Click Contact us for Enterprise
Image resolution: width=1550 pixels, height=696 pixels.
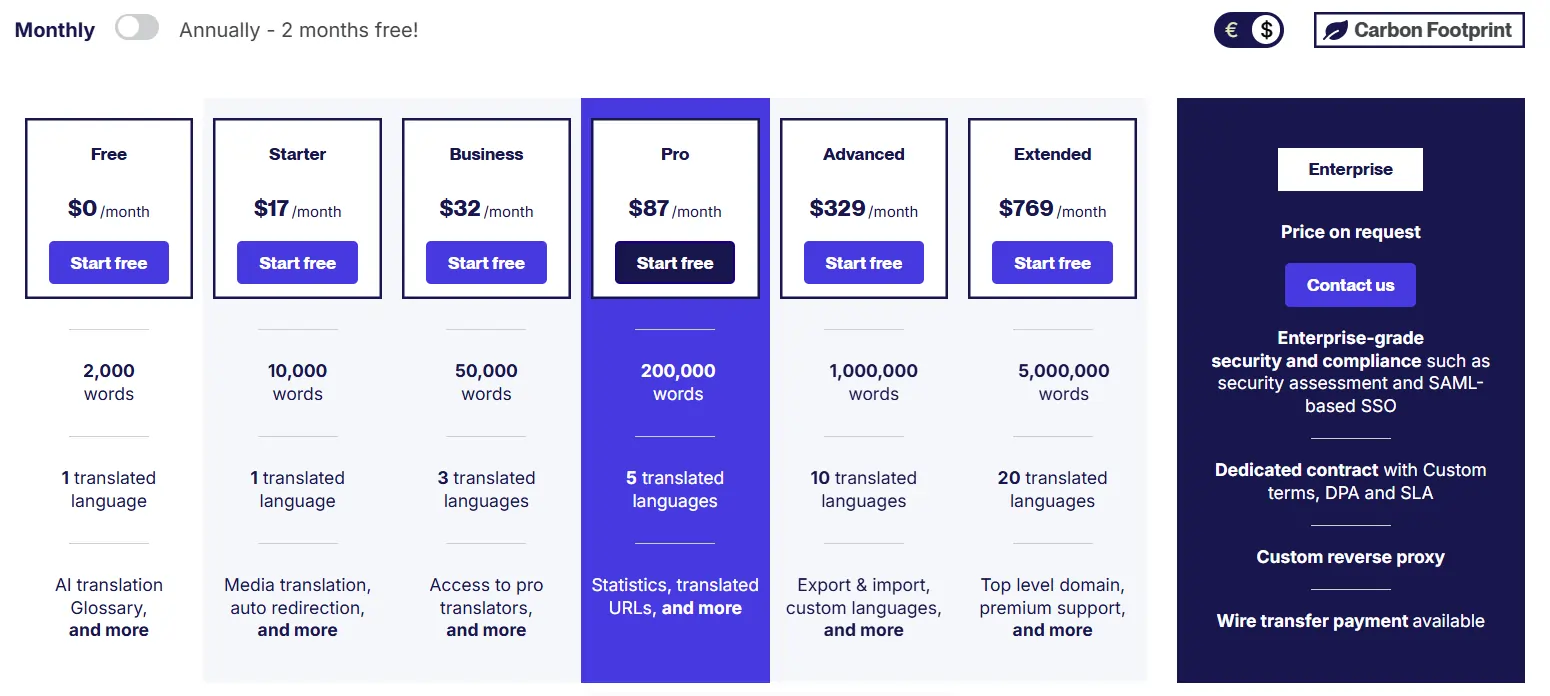pos(1350,285)
